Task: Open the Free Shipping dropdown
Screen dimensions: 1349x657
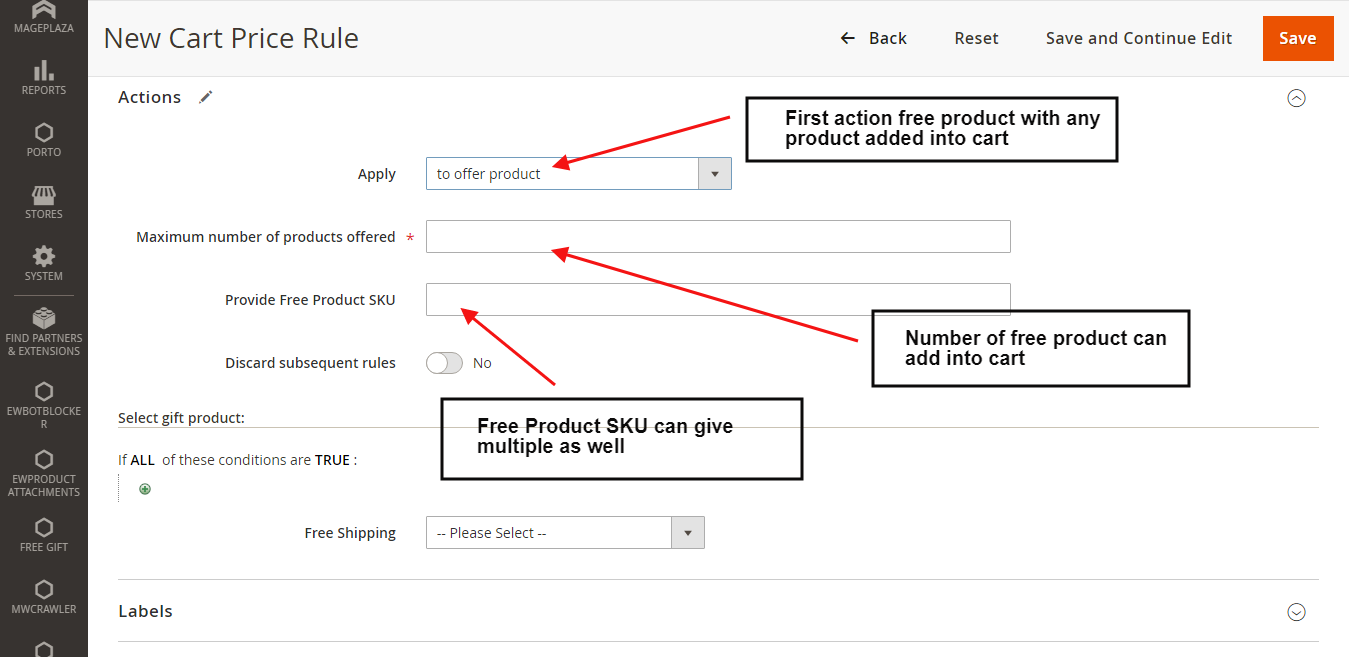Action: pos(565,533)
